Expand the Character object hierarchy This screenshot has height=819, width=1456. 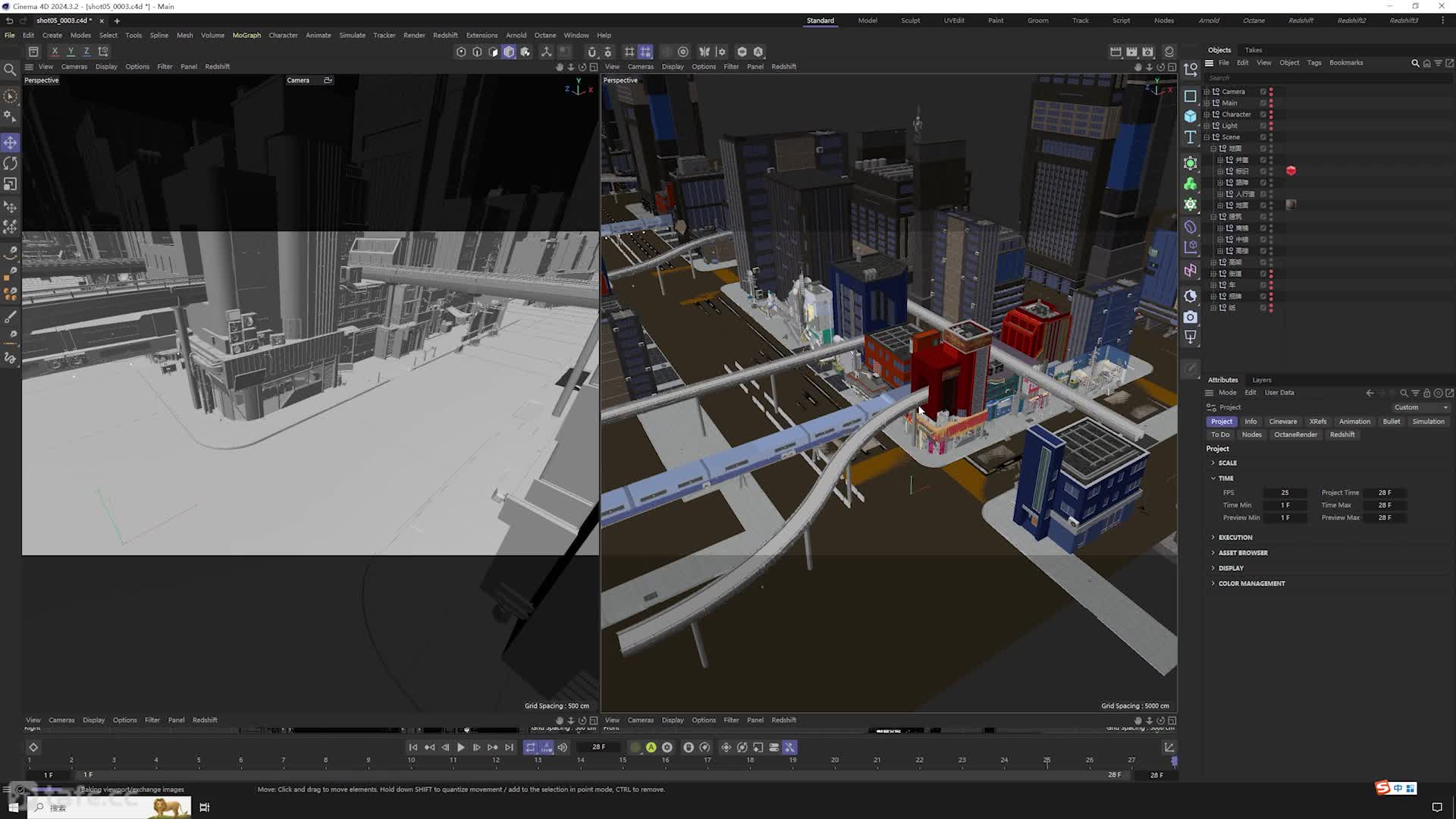pyautogui.click(x=1207, y=115)
